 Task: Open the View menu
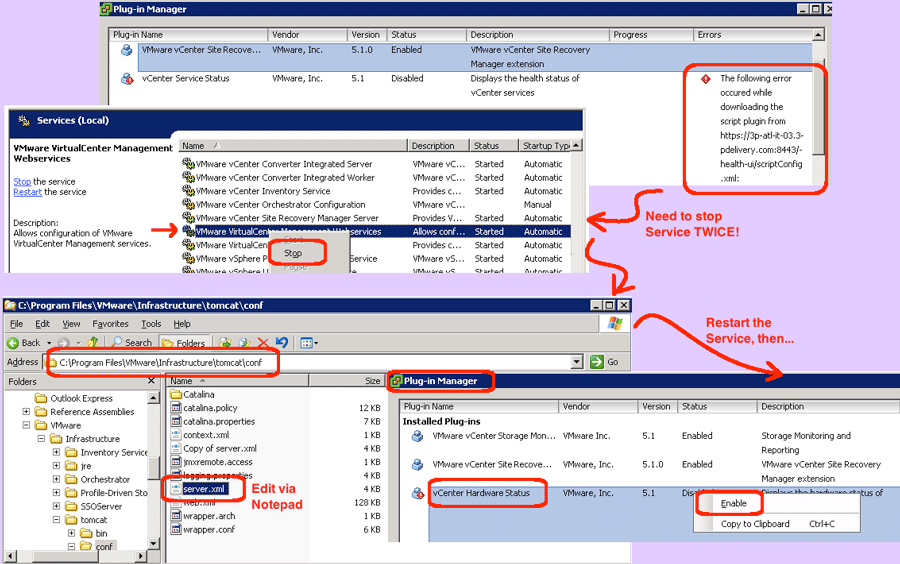click(71, 324)
